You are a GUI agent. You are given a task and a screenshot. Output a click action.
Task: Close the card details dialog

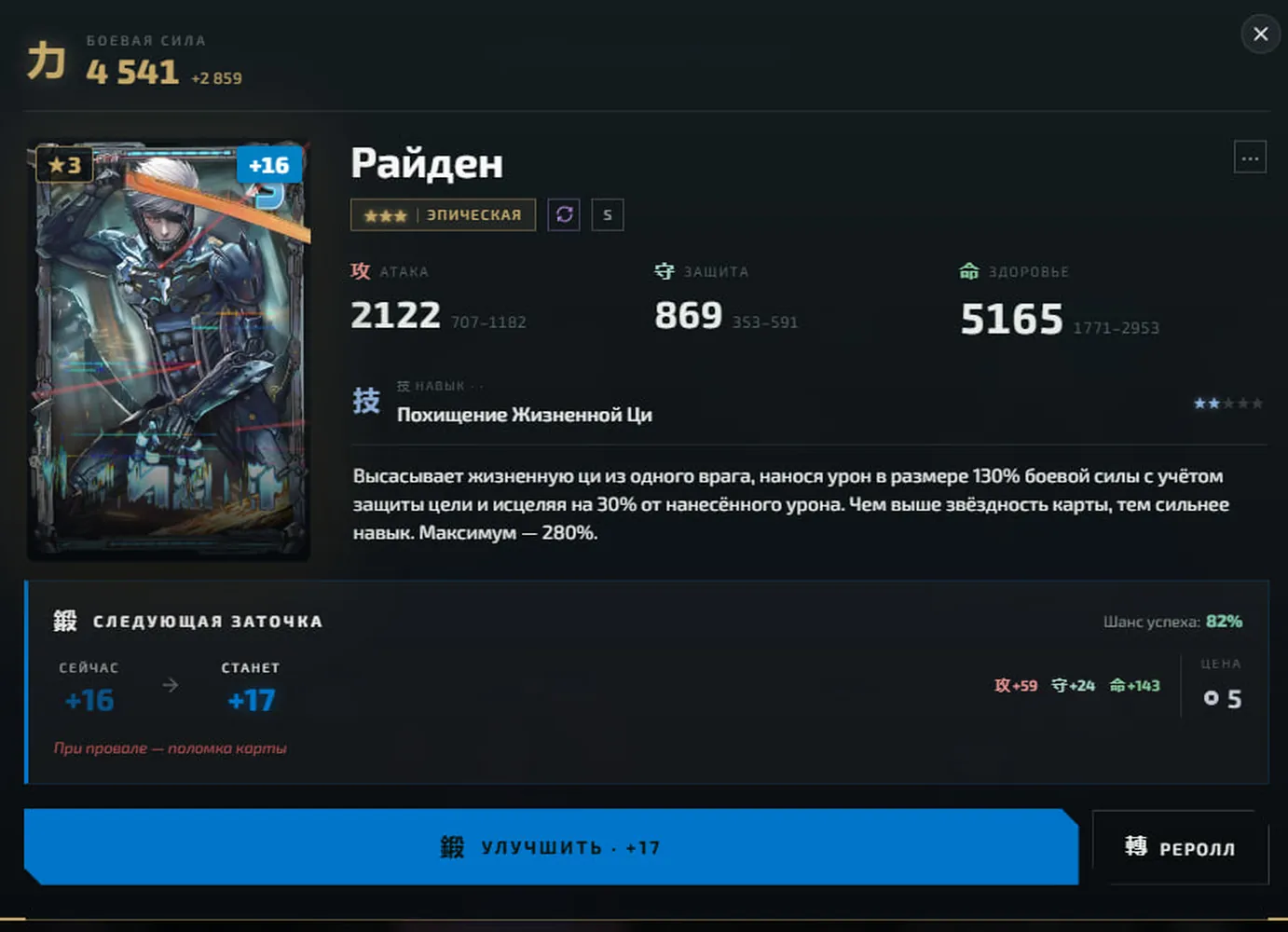click(1260, 34)
